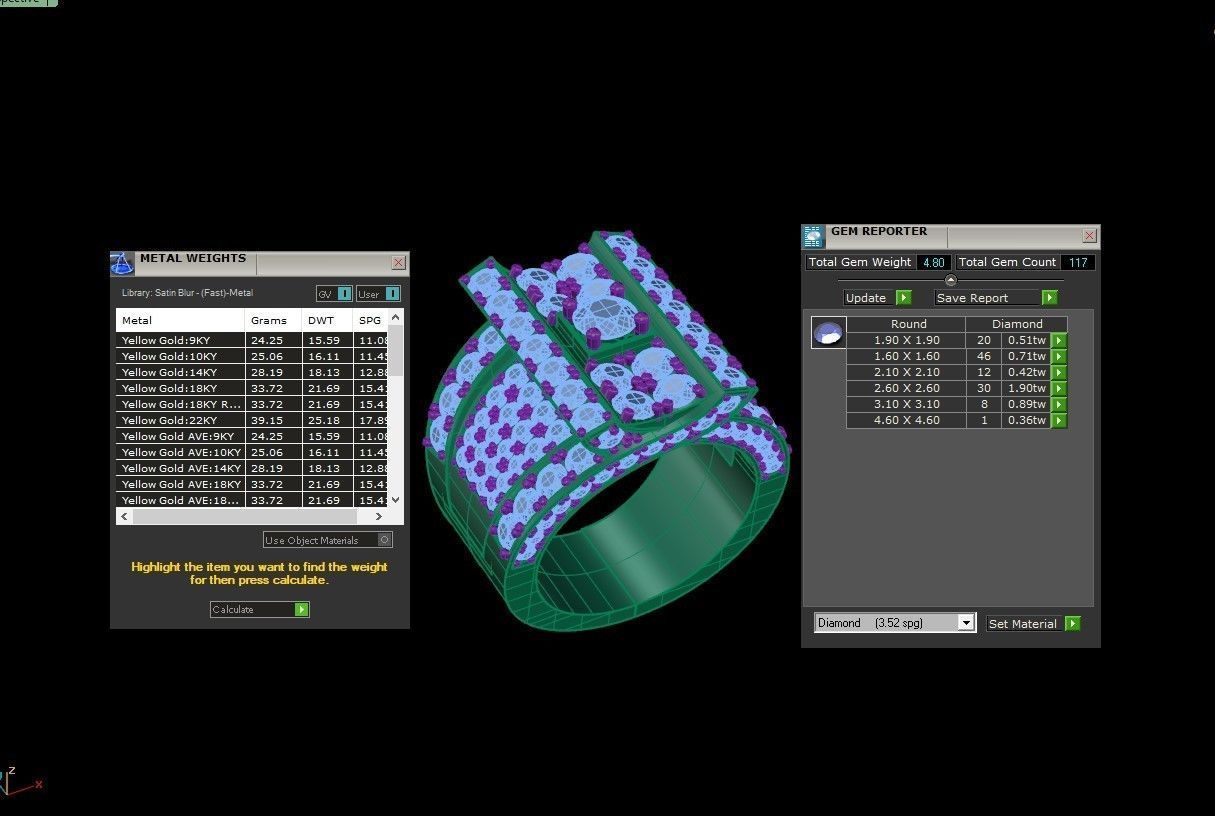
Task: Click the Grams column header
Action: 274,320
